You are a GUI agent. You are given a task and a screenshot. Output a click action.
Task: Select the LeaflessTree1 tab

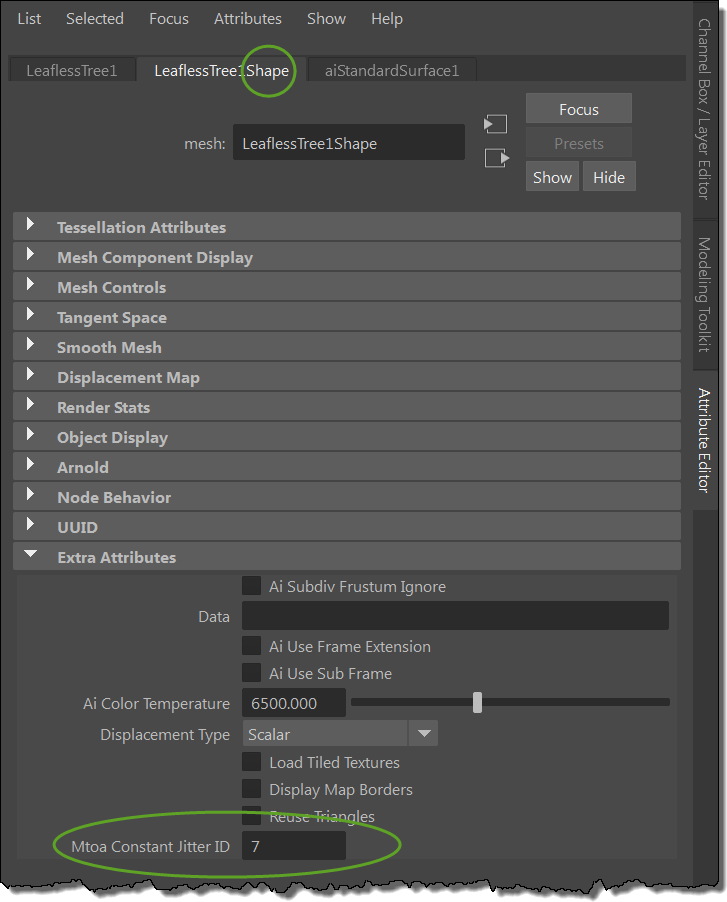pos(71,70)
